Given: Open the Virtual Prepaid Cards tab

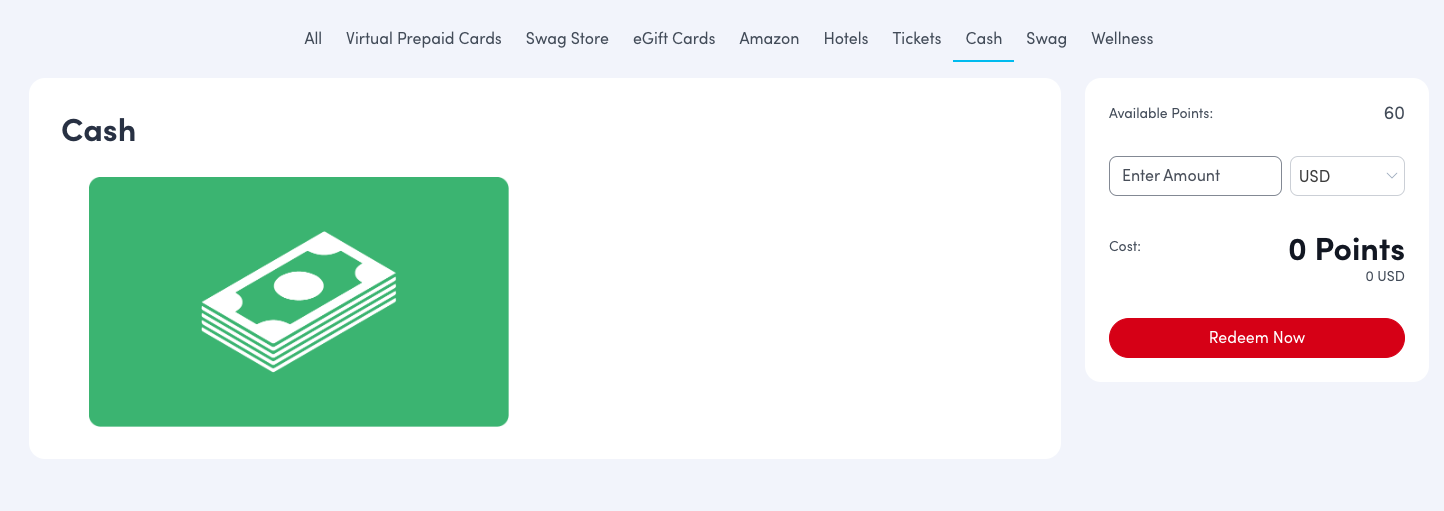Looking at the screenshot, I should [x=424, y=39].
